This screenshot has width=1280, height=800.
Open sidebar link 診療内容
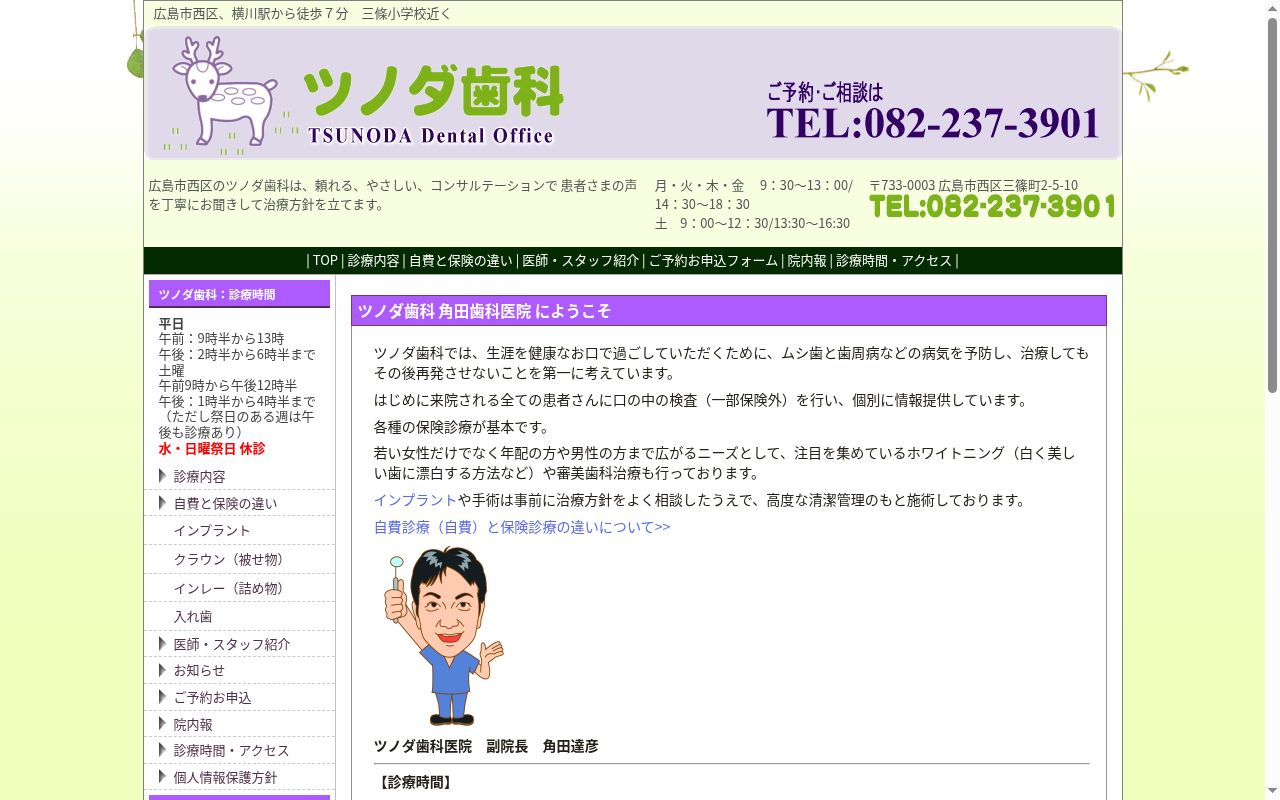tap(199, 477)
